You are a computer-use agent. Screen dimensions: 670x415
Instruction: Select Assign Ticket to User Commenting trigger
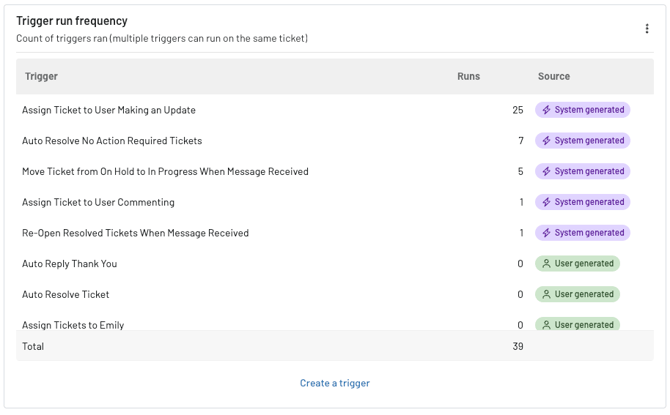(98, 203)
